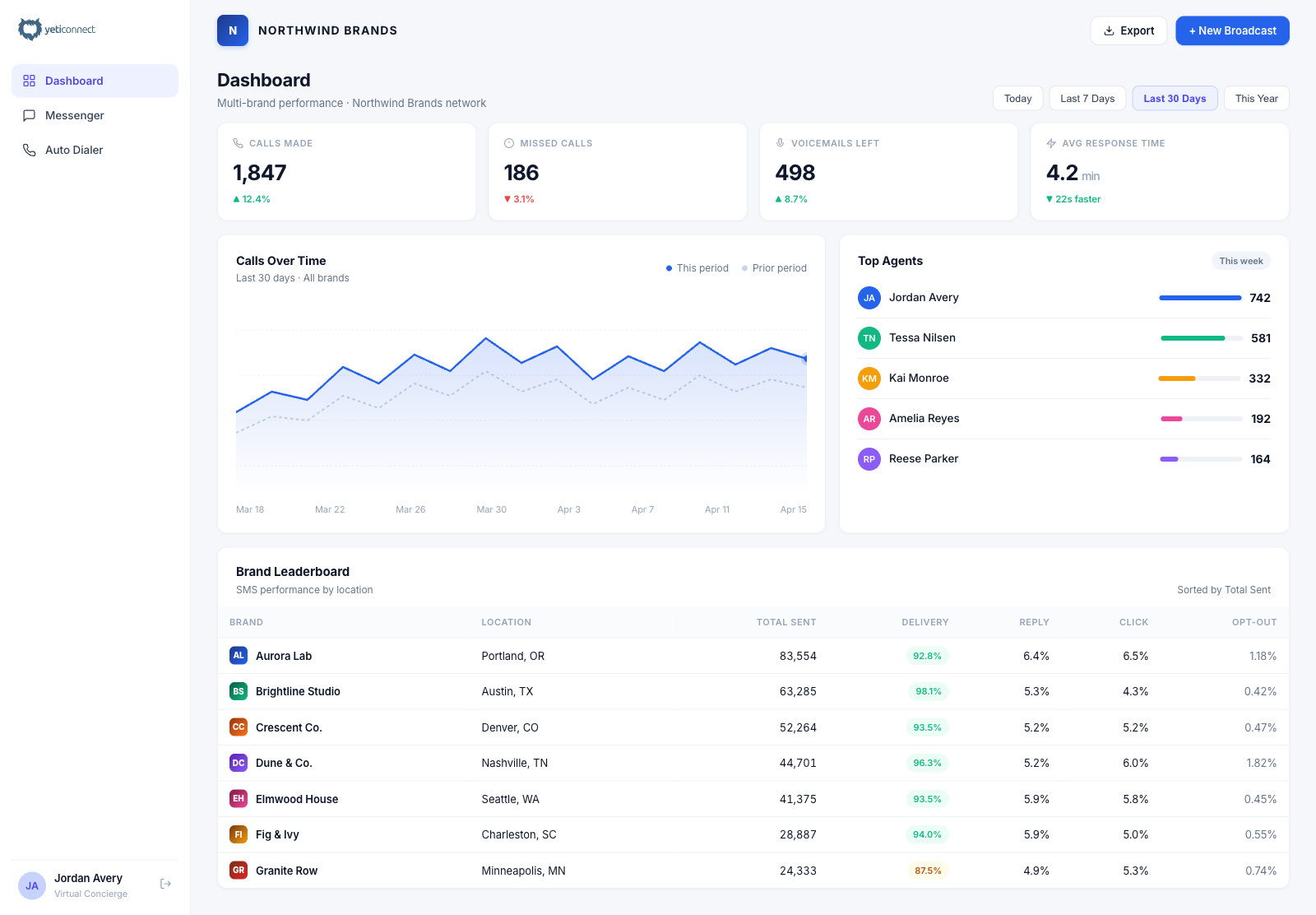Click the + New Broadcast button

point(1232,30)
